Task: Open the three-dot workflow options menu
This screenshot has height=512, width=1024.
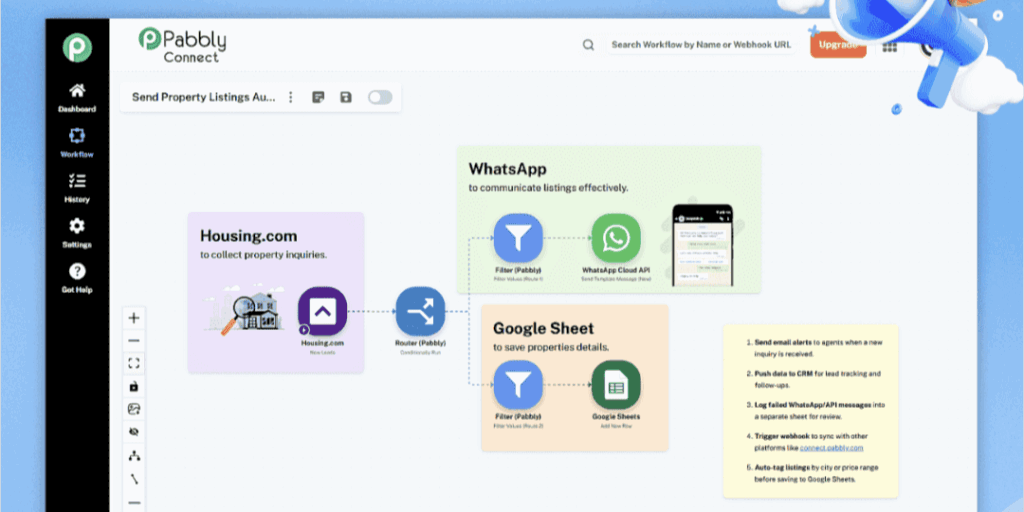Action: pos(291,97)
